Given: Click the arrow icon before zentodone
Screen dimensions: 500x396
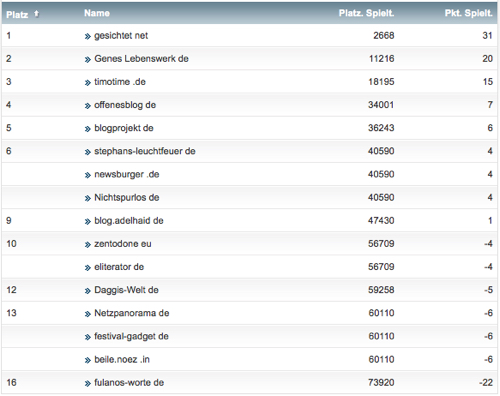Looking at the screenshot, I should click(x=87, y=245).
